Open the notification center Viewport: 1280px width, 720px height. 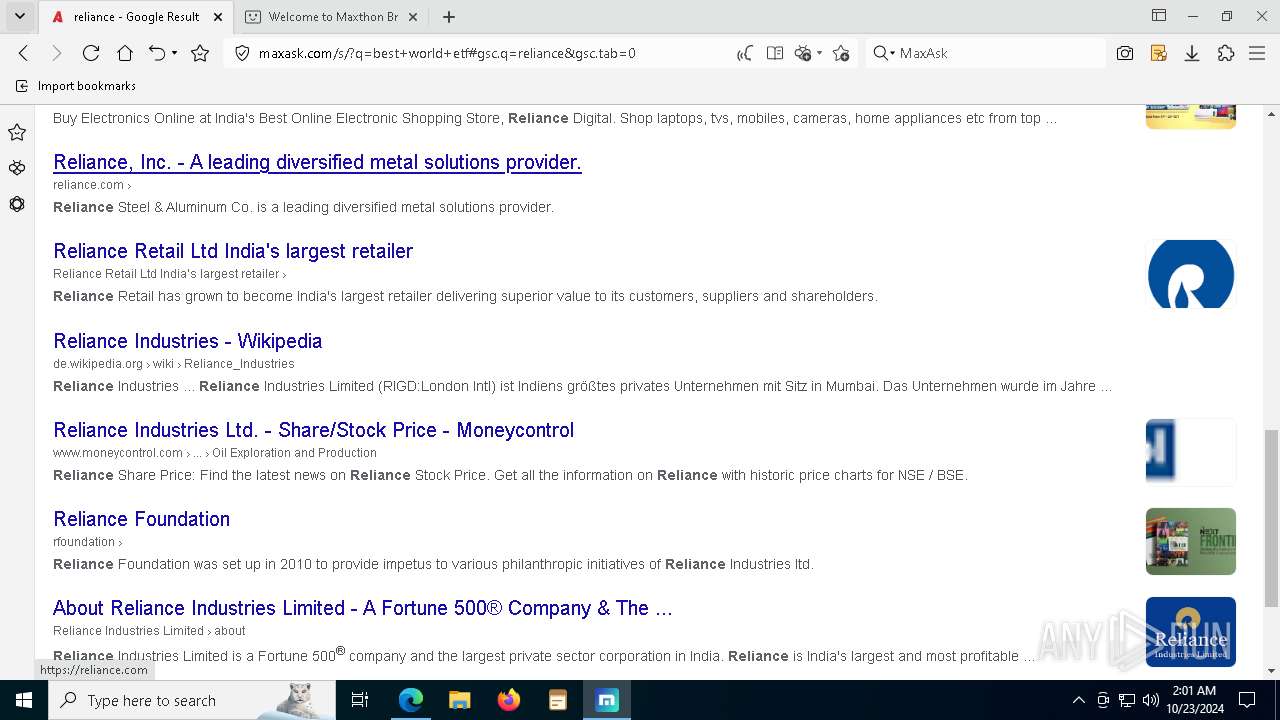coord(1247,700)
